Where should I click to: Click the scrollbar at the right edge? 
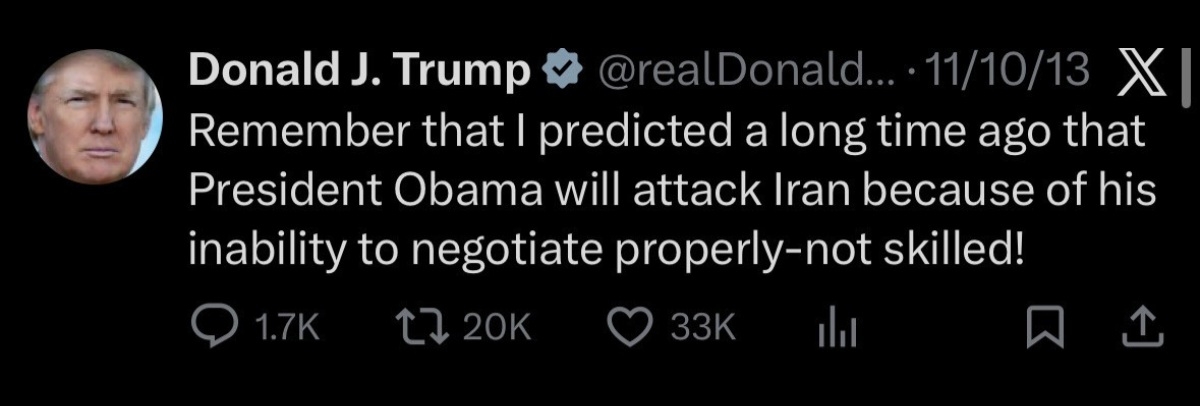(x=1187, y=76)
